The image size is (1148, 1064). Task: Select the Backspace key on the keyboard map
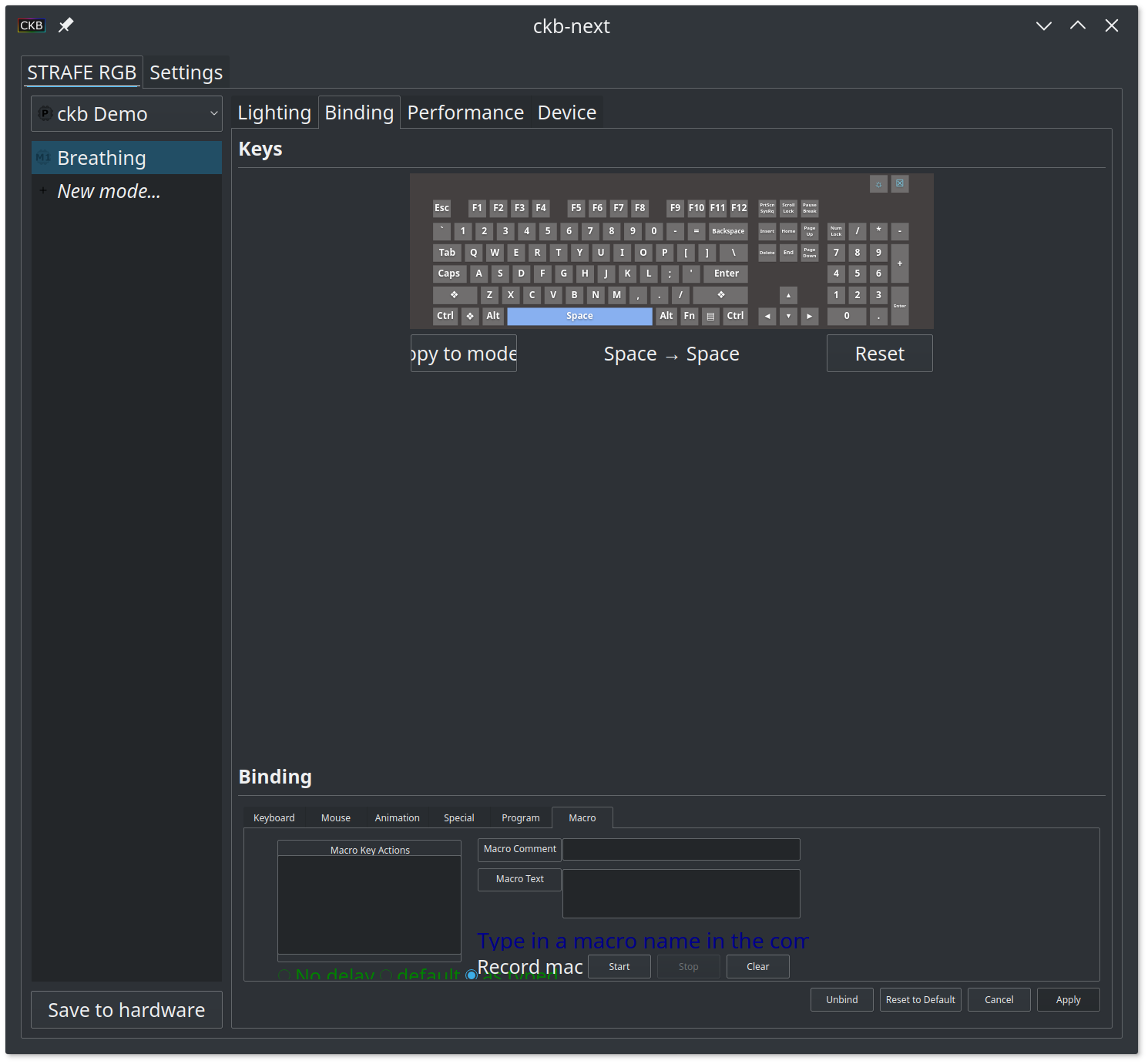click(x=728, y=231)
